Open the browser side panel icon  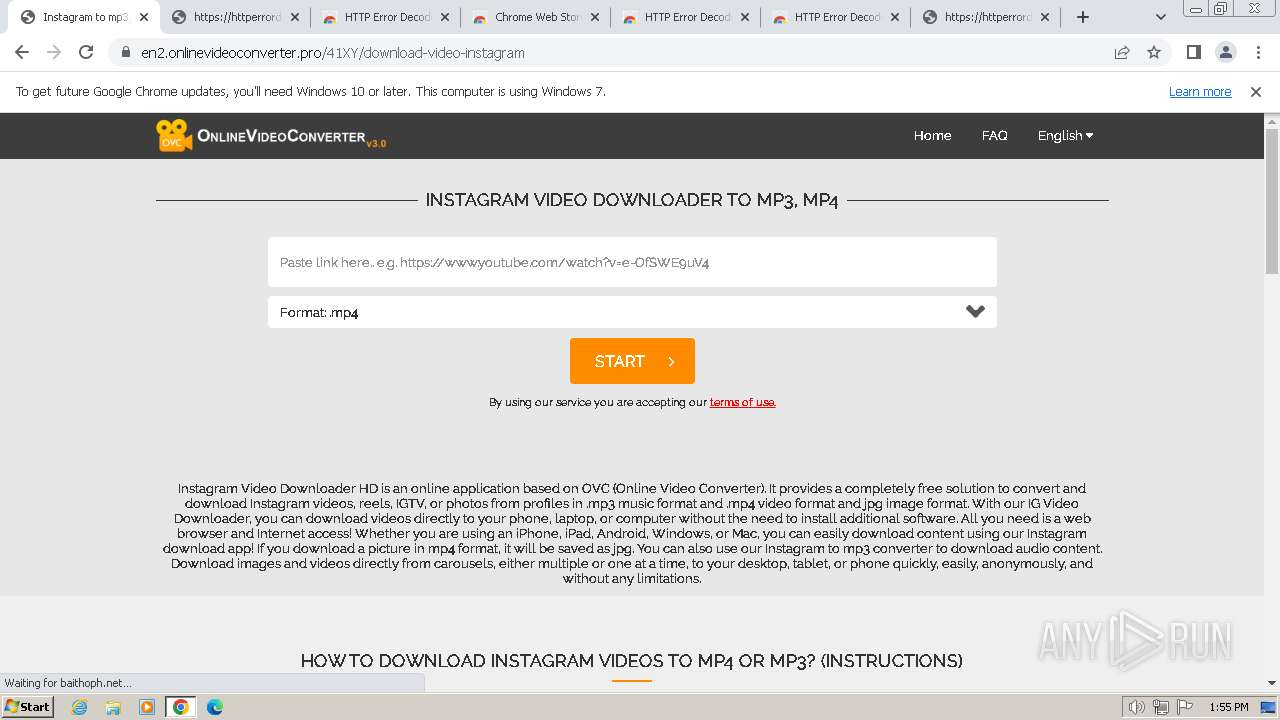coord(1193,52)
